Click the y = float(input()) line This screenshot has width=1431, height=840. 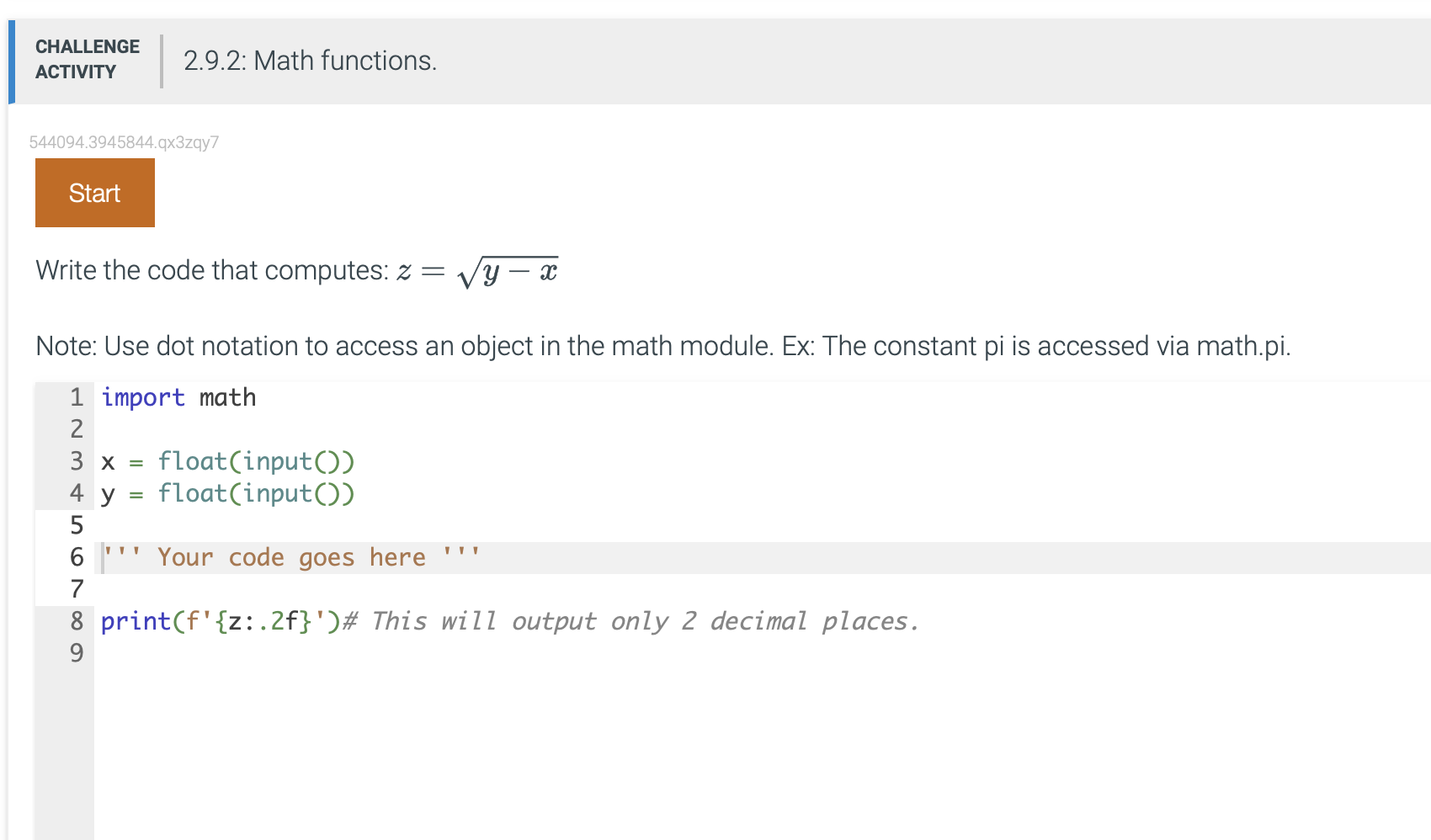(x=227, y=493)
